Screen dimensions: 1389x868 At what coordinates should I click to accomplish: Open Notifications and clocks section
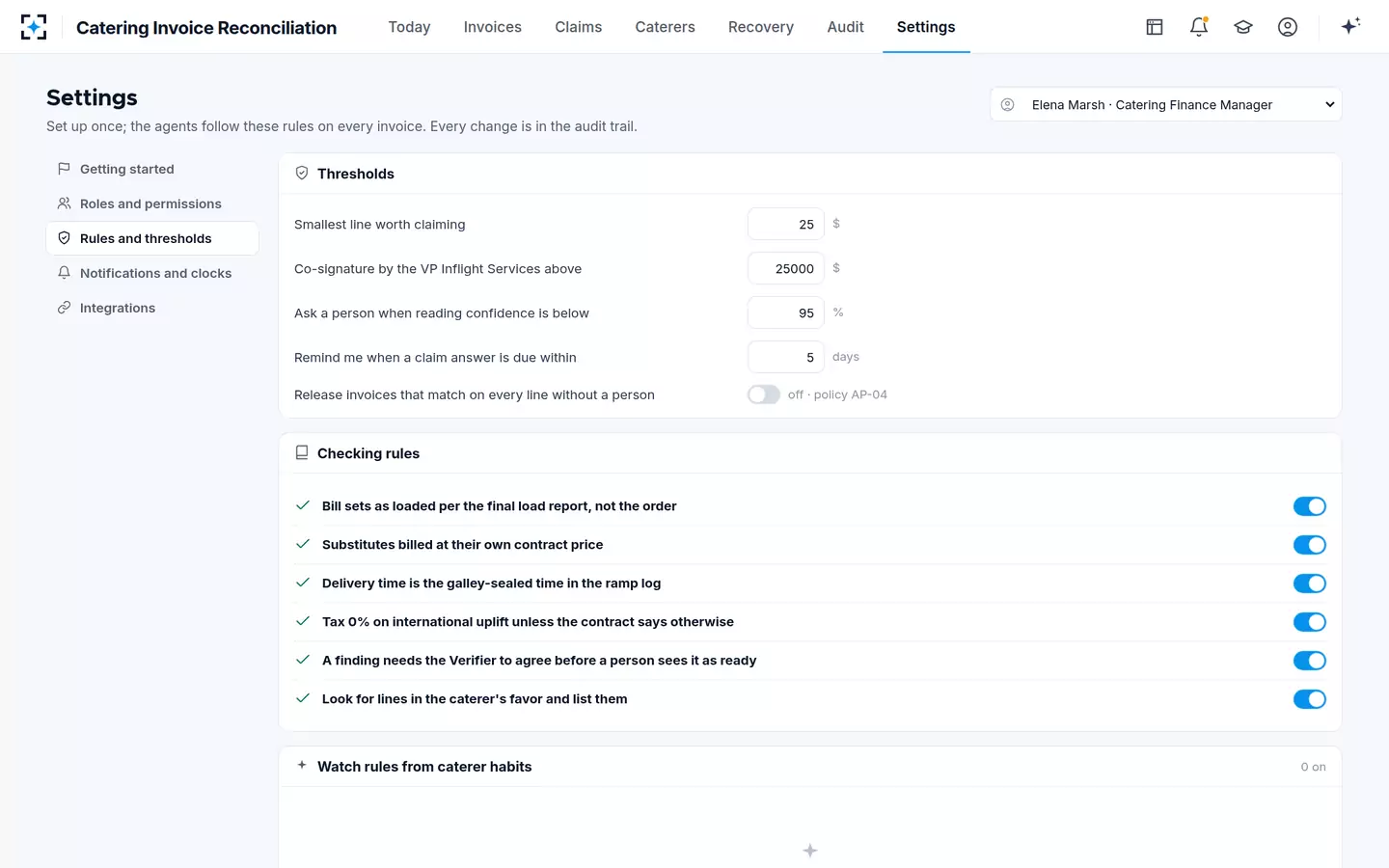[x=152, y=273]
